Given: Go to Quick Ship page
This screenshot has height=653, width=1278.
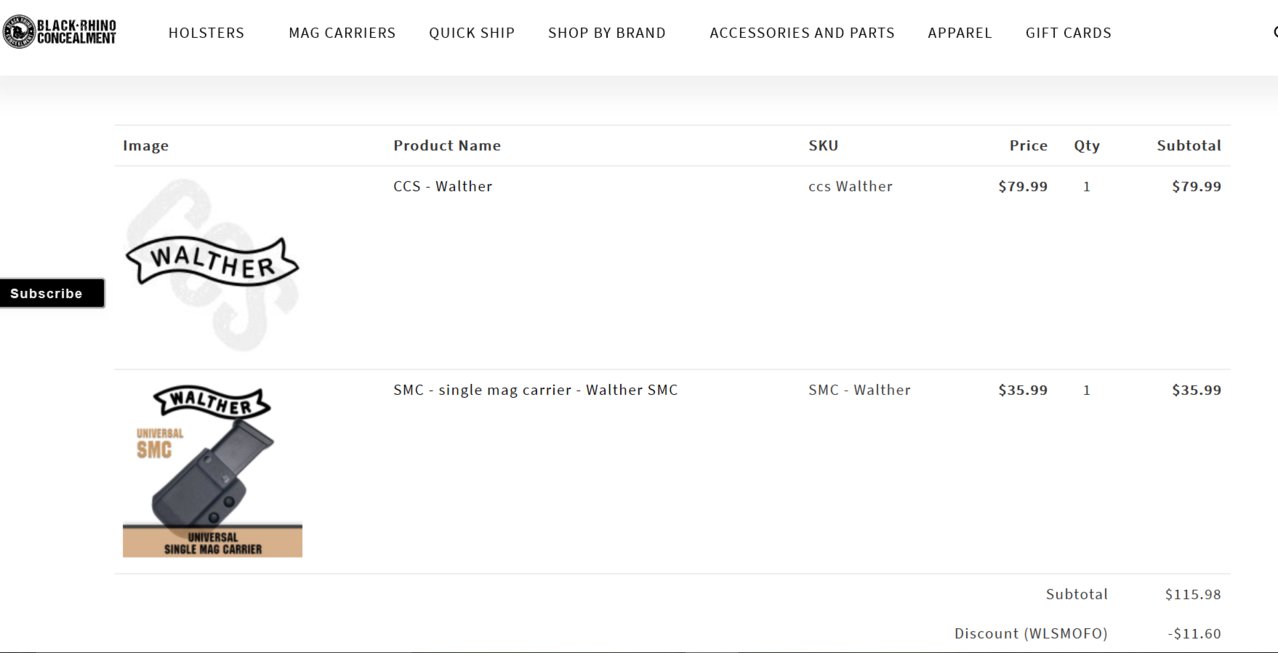Looking at the screenshot, I should point(472,33).
